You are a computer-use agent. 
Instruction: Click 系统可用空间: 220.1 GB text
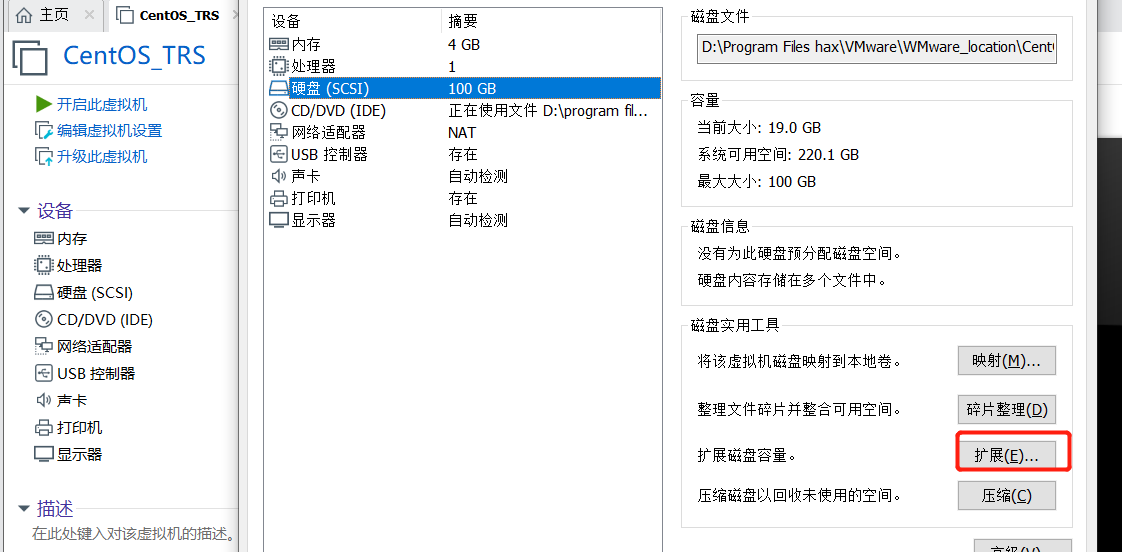pyautogui.click(x=778, y=155)
